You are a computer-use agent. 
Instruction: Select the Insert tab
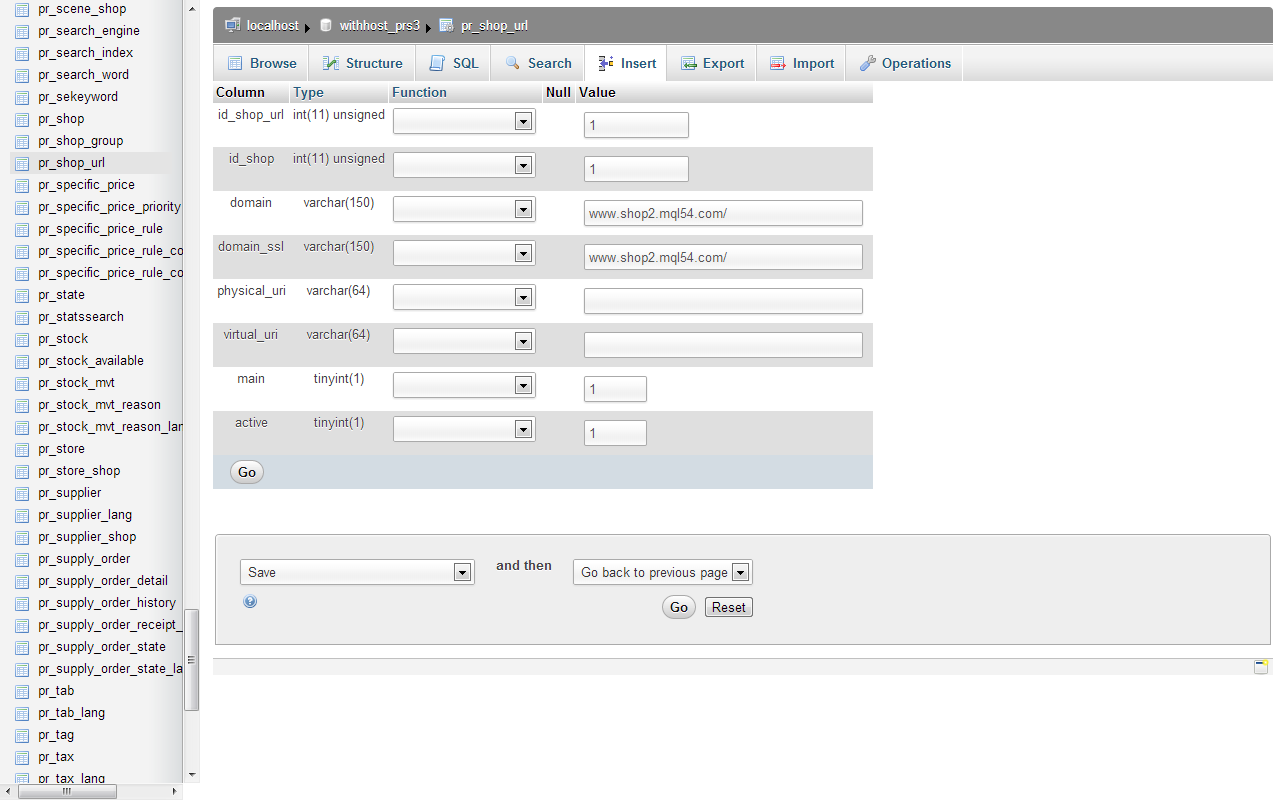[627, 63]
